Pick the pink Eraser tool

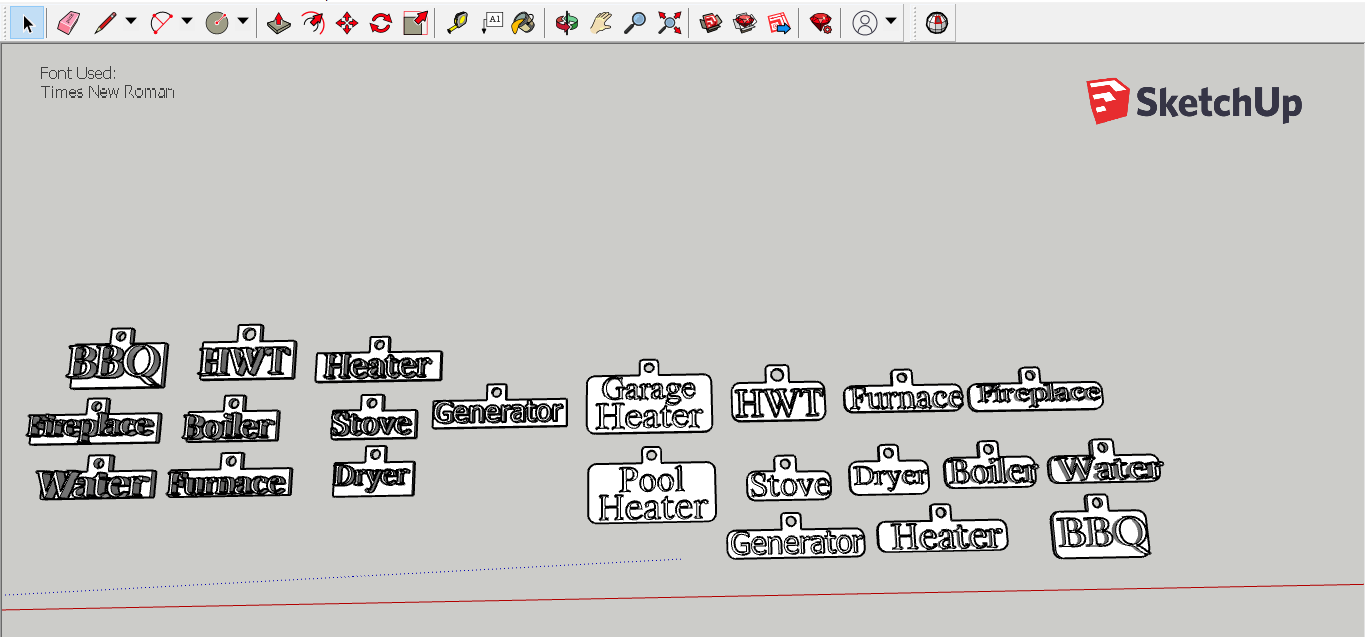[67, 22]
